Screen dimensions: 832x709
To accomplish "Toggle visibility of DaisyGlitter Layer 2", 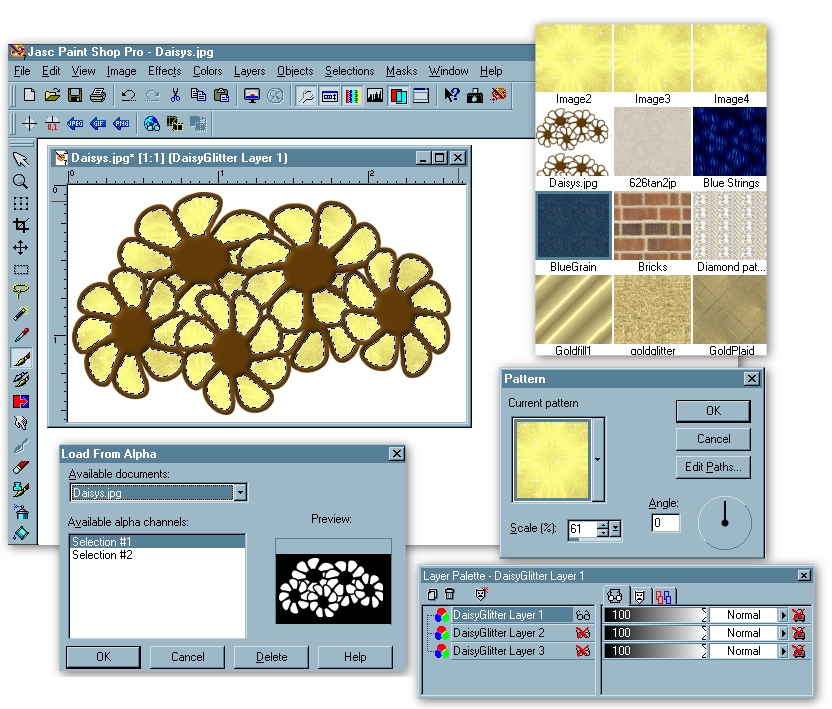I will click(x=583, y=633).
